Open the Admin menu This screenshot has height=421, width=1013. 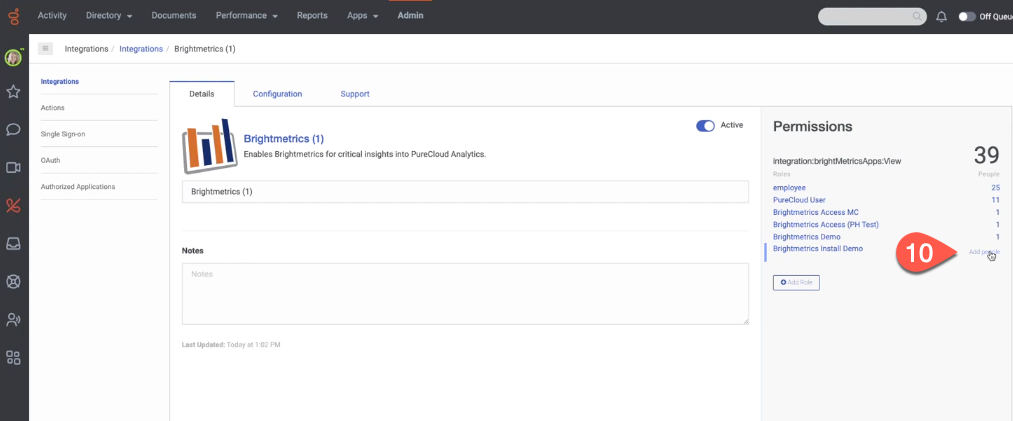[410, 15]
